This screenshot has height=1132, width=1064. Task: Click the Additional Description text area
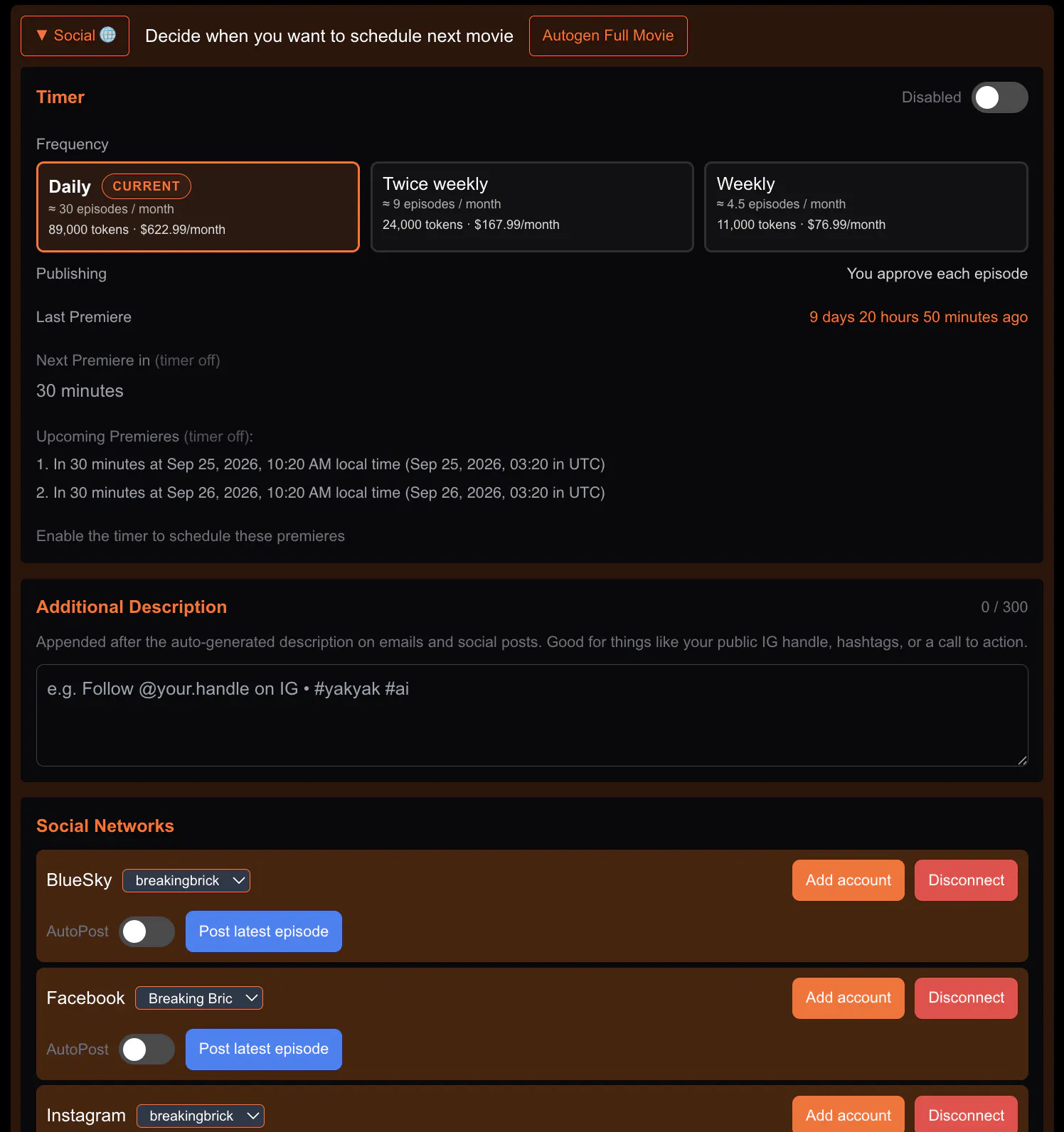point(532,715)
